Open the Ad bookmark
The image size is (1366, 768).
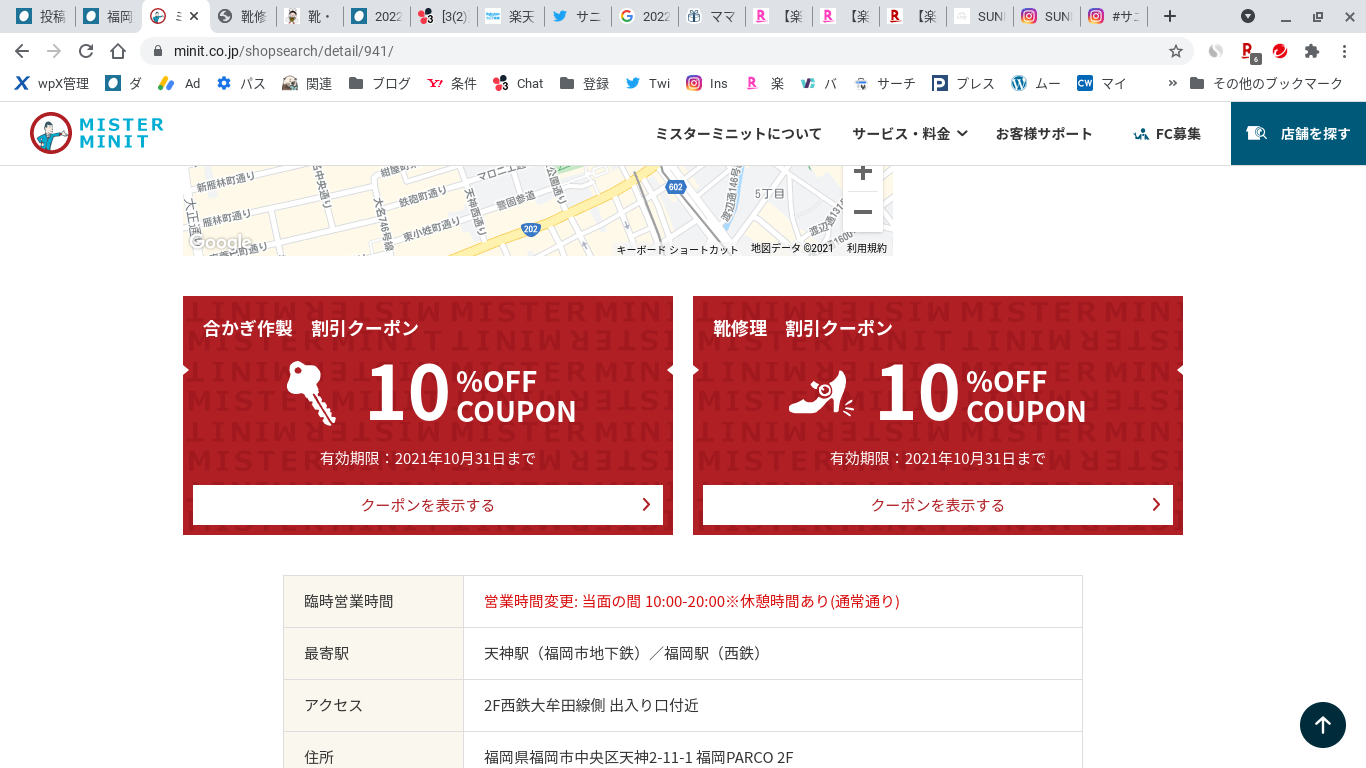pos(180,84)
